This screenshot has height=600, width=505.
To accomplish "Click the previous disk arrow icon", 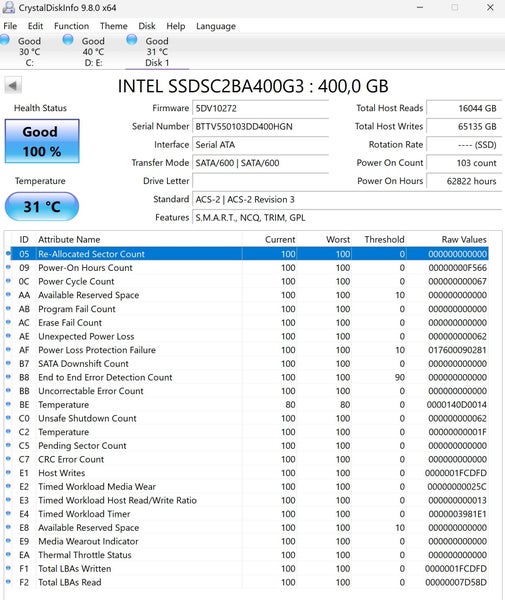I will [x=13, y=85].
